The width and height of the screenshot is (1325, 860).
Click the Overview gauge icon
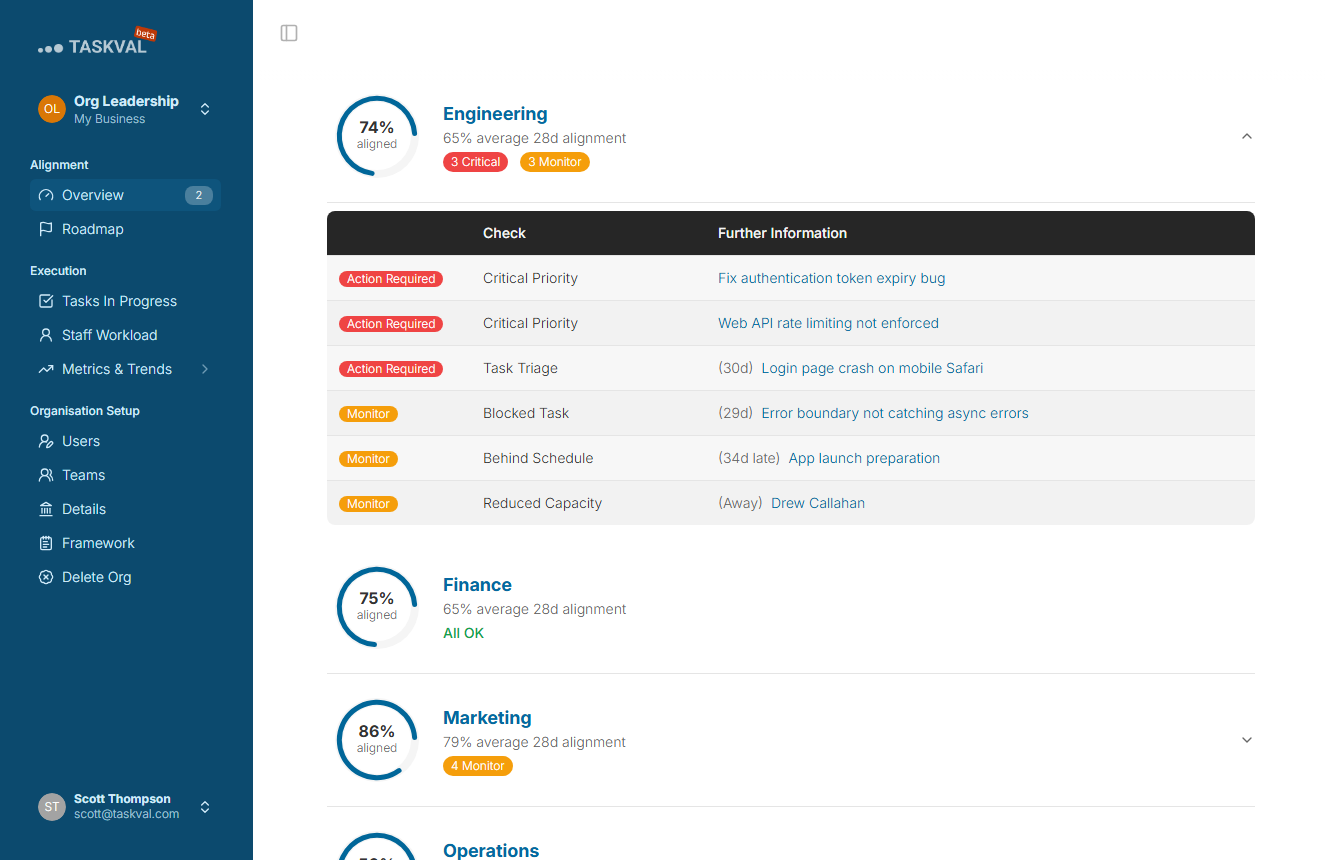(46, 195)
